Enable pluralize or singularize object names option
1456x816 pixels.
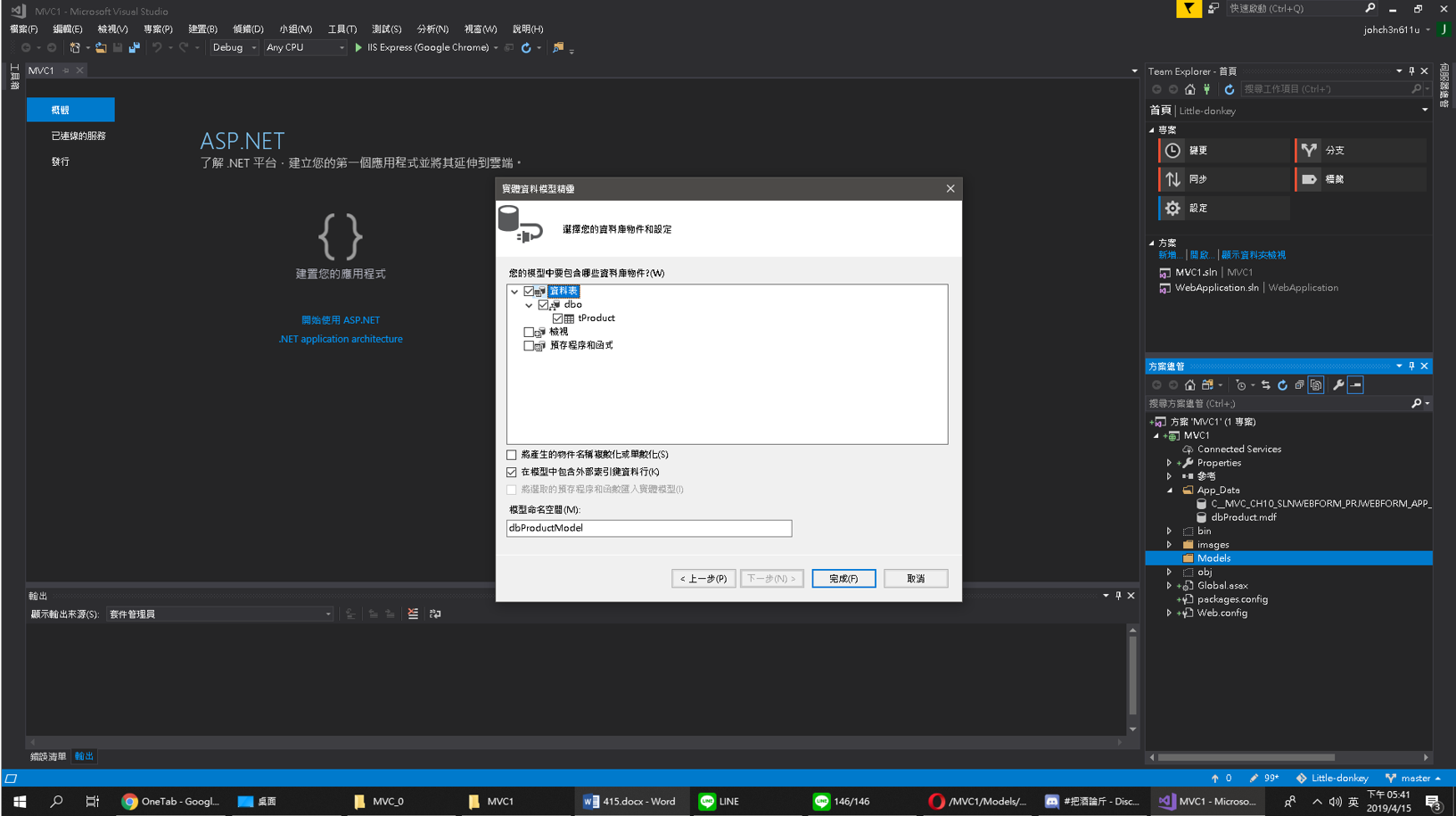pyautogui.click(x=512, y=455)
